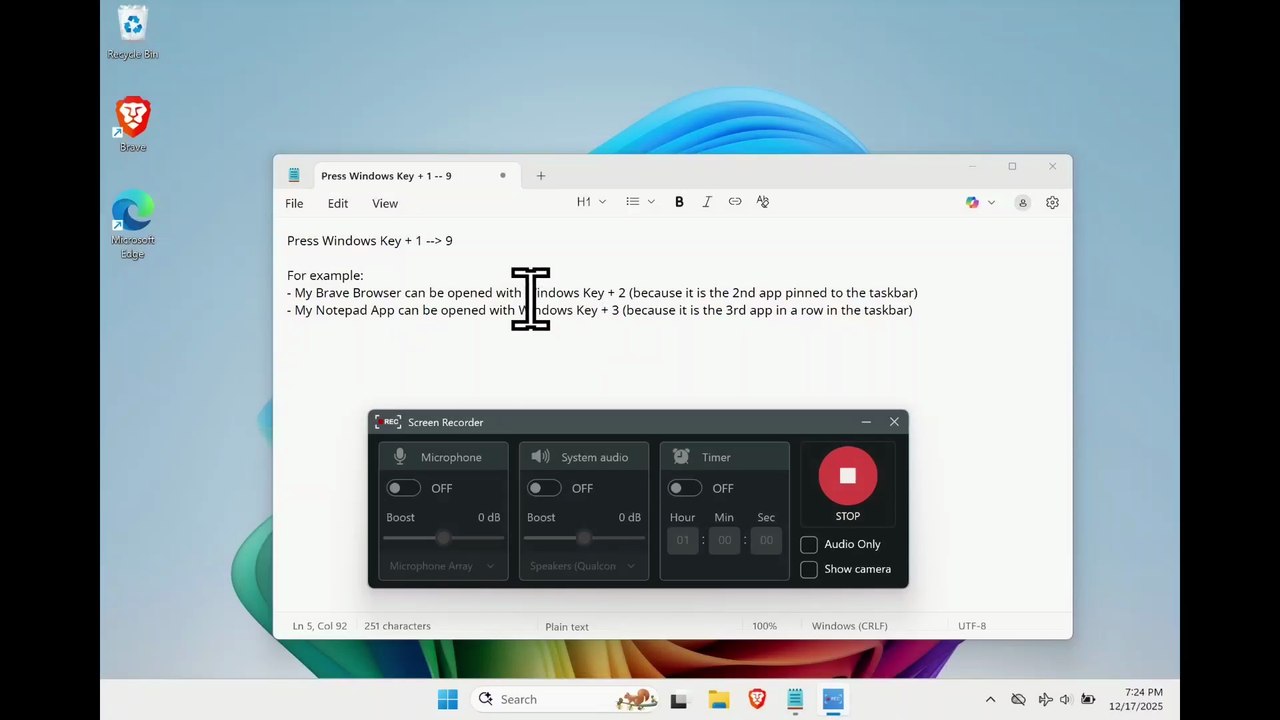Click the Notepad app icon in title bar
This screenshot has height=720, width=1280.
[x=294, y=175]
